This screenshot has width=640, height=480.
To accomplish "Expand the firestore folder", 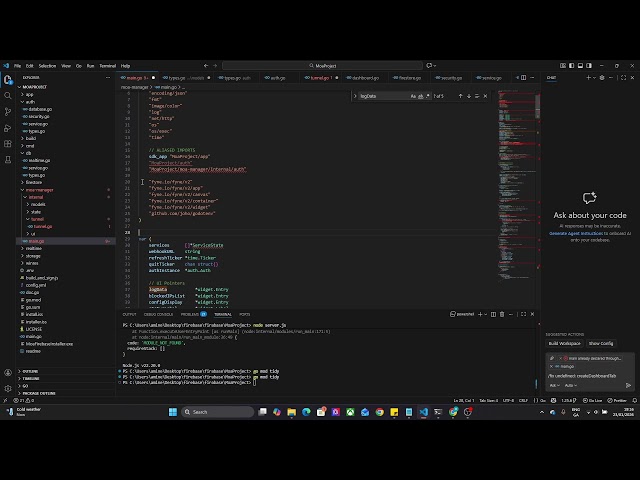I will pos(33,182).
